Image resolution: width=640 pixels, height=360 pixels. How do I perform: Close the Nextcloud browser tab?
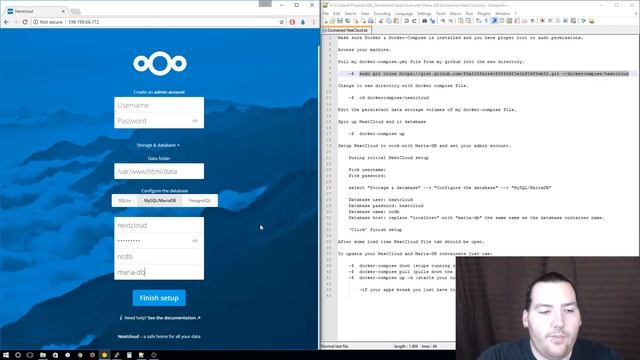[x=63, y=11]
